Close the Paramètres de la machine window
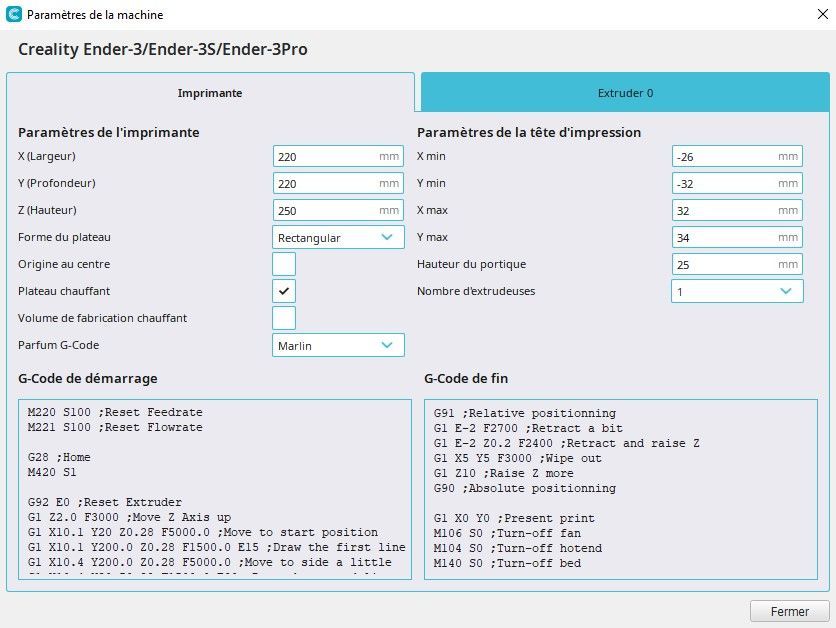Screen dimensions: 836x628 point(823,14)
